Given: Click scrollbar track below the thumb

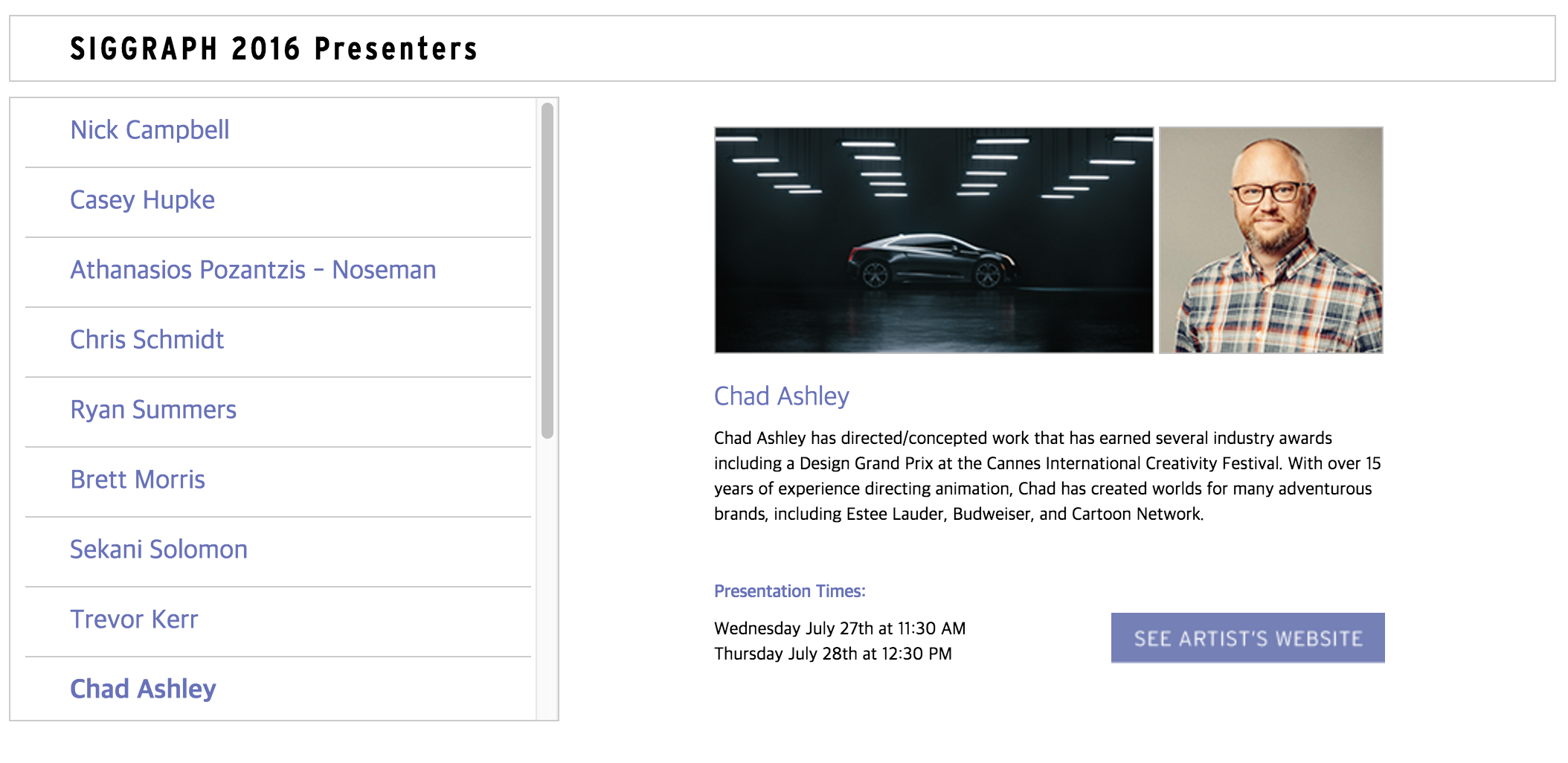Looking at the screenshot, I should pyautogui.click(x=547, y=580).
